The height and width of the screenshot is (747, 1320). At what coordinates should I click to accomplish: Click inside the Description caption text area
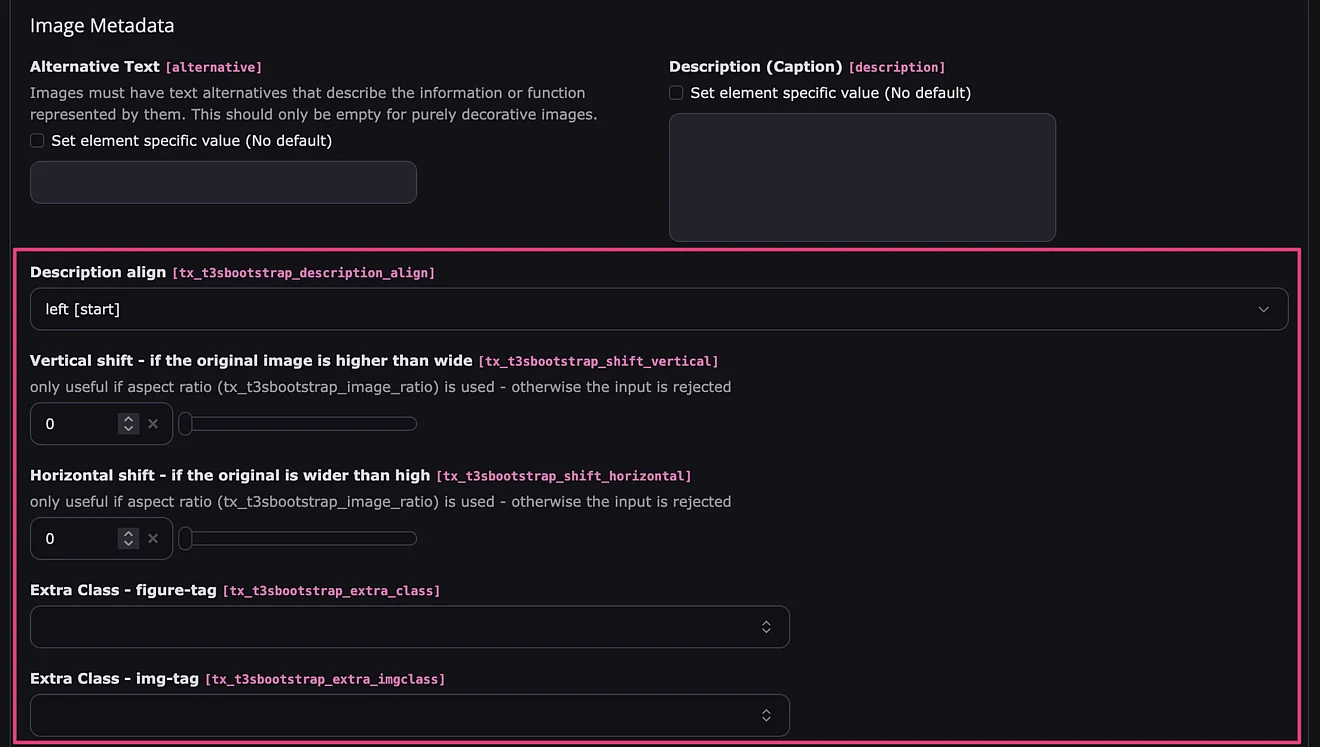[x=862, y=177]
